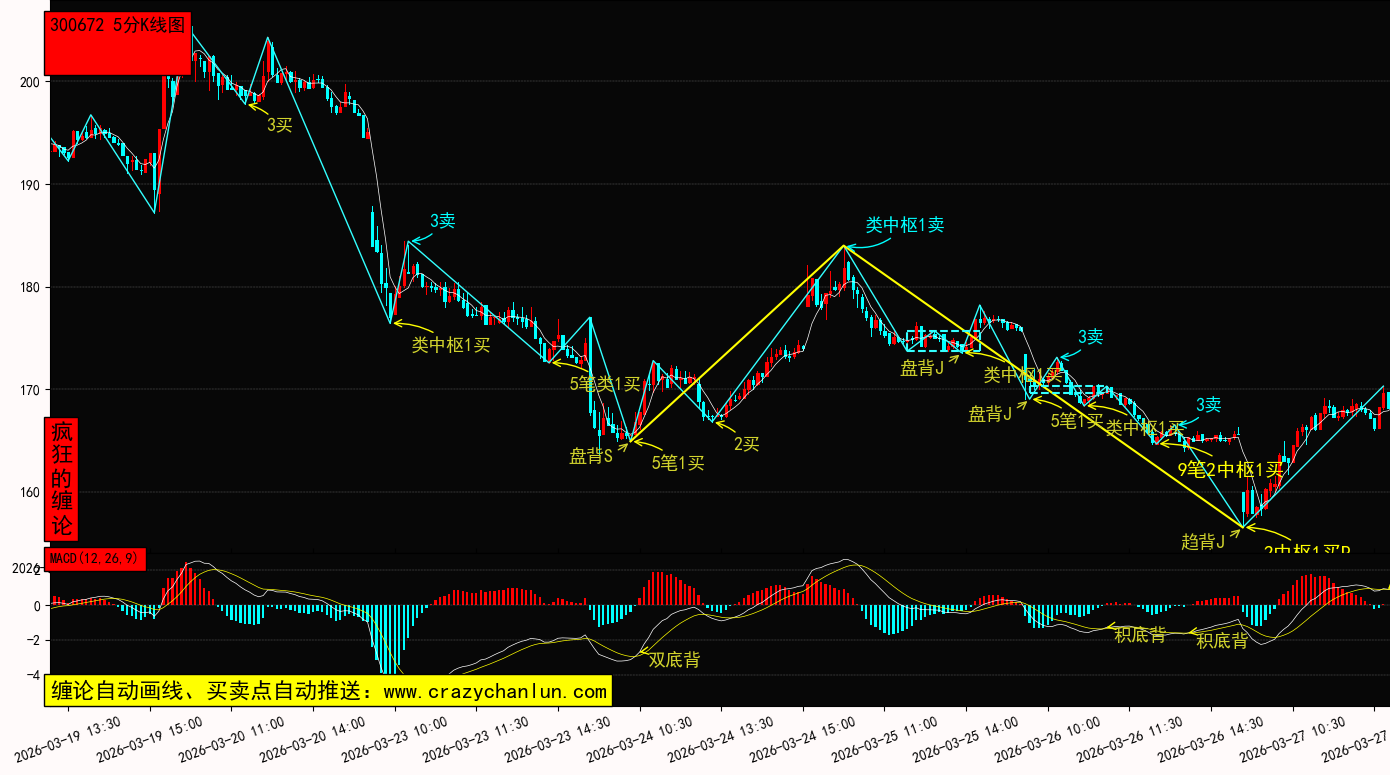Screen dimensions: 1390x775
Task: Select the "盘背S" divergence annotation
Action: (x=591, y=456)
